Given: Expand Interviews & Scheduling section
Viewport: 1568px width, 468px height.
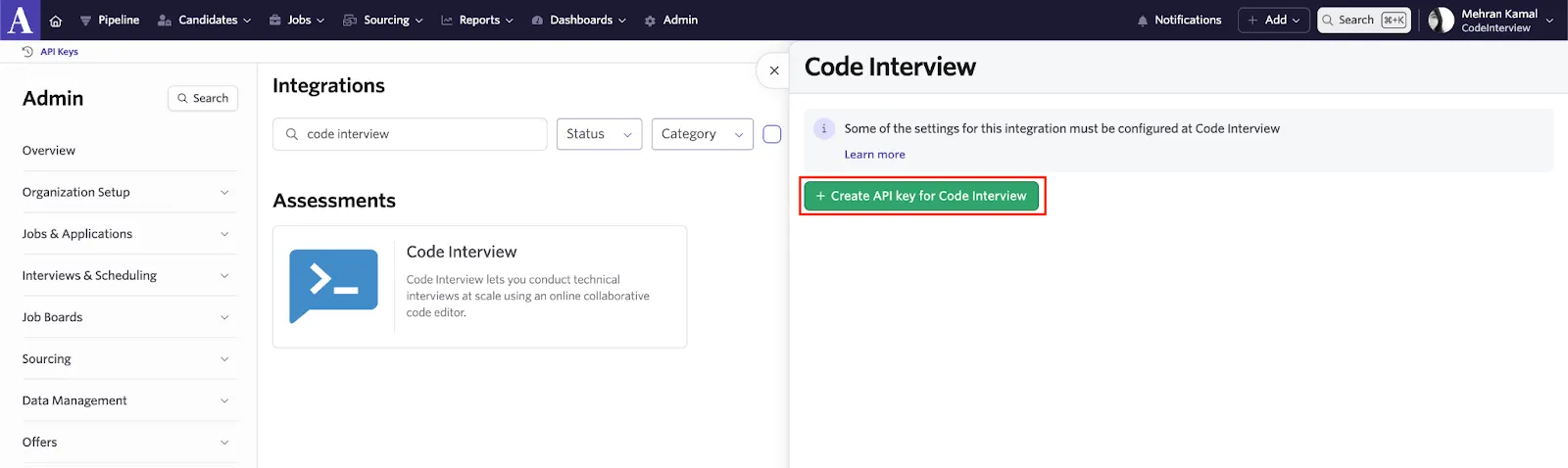Looking at the screenshot, I should click(129, 275).
